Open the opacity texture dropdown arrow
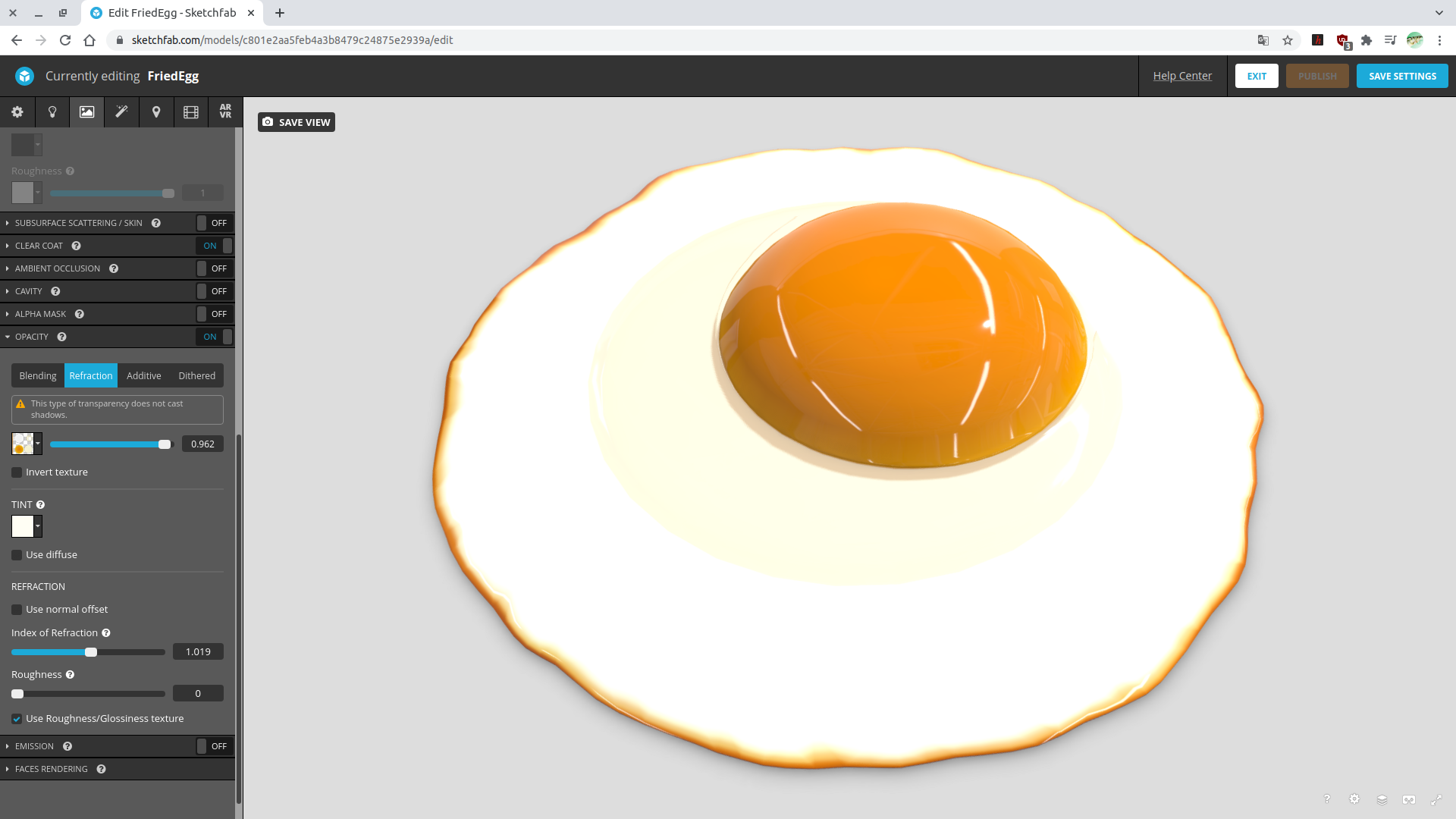 tap(38, 444)
